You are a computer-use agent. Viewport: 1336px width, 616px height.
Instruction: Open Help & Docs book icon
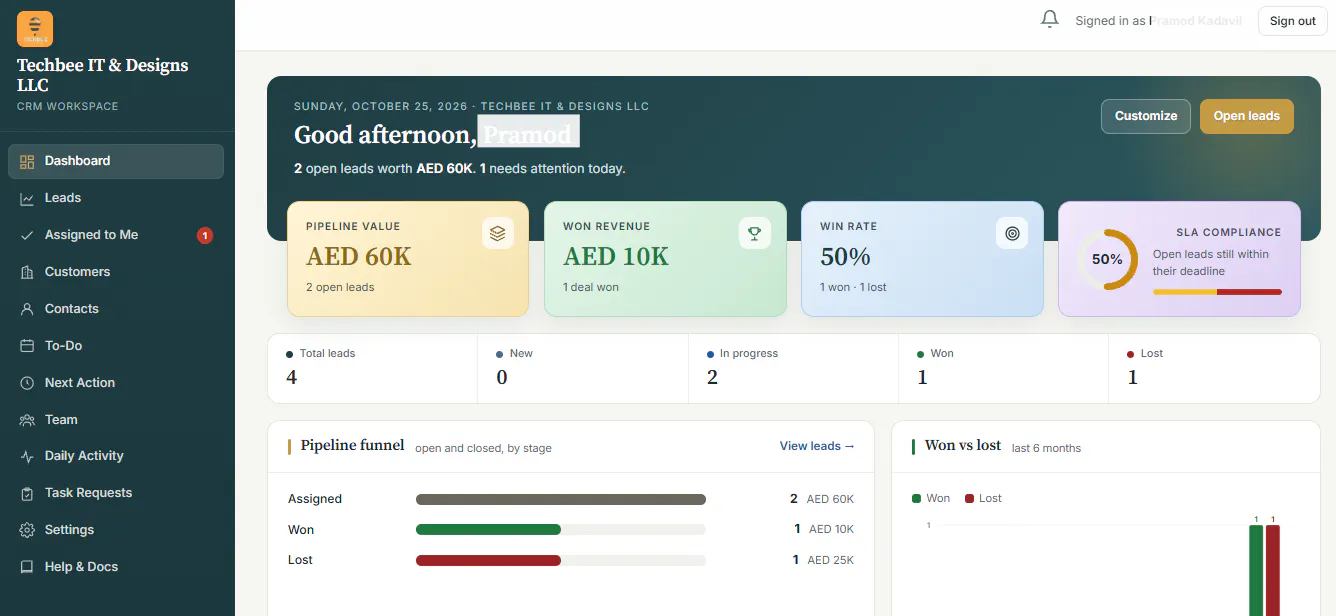coord(27,567)
